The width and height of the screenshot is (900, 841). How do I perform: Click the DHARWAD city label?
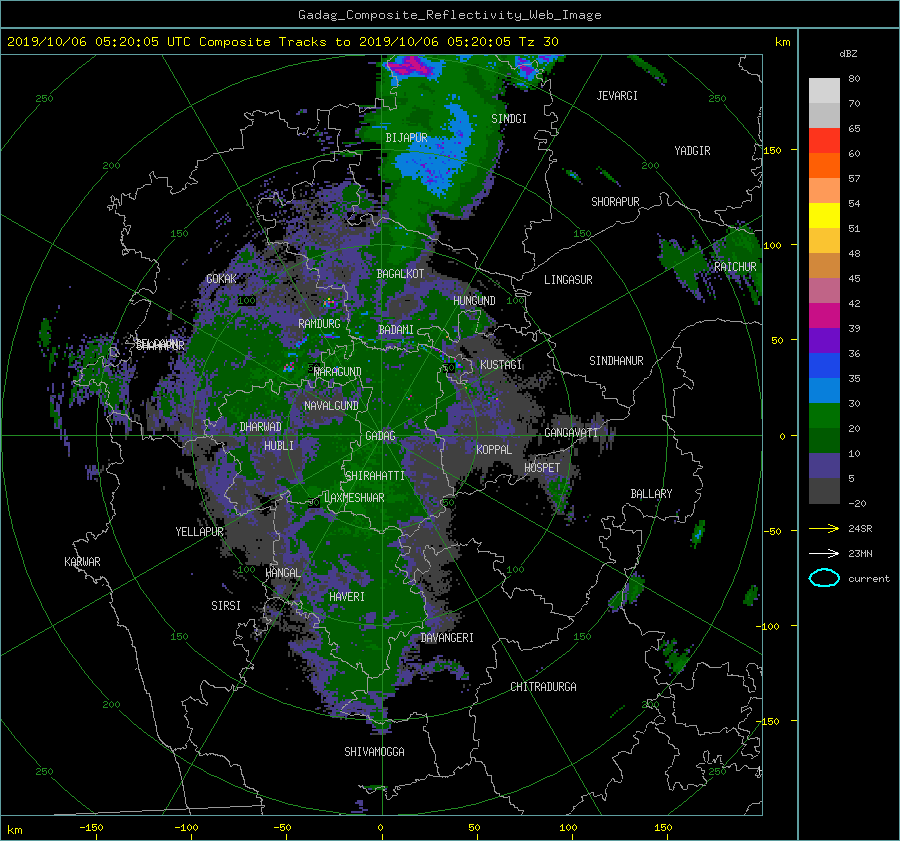click(x=260, y=427)
